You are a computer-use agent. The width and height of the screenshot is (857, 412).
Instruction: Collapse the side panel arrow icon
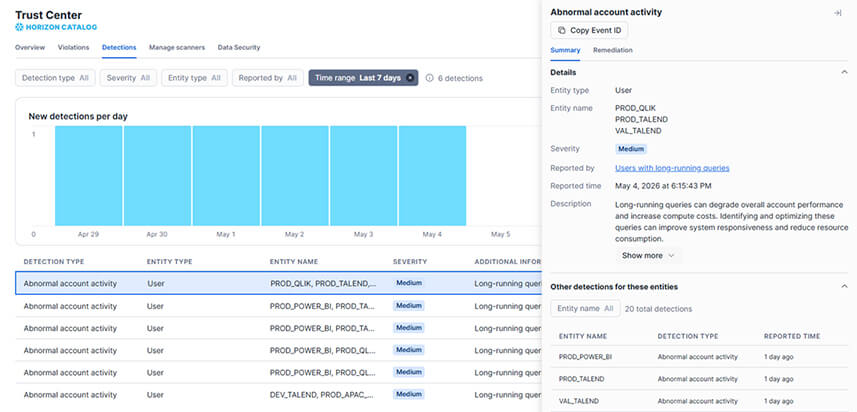tap(837, 13)
